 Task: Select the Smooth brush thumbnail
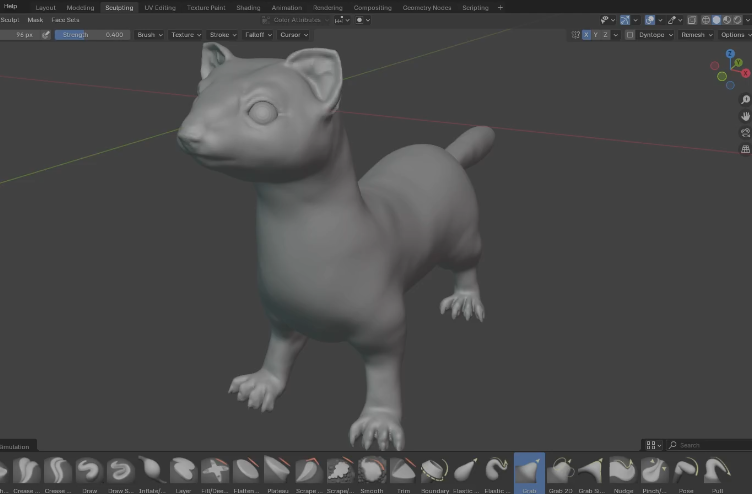pos(372,470)
